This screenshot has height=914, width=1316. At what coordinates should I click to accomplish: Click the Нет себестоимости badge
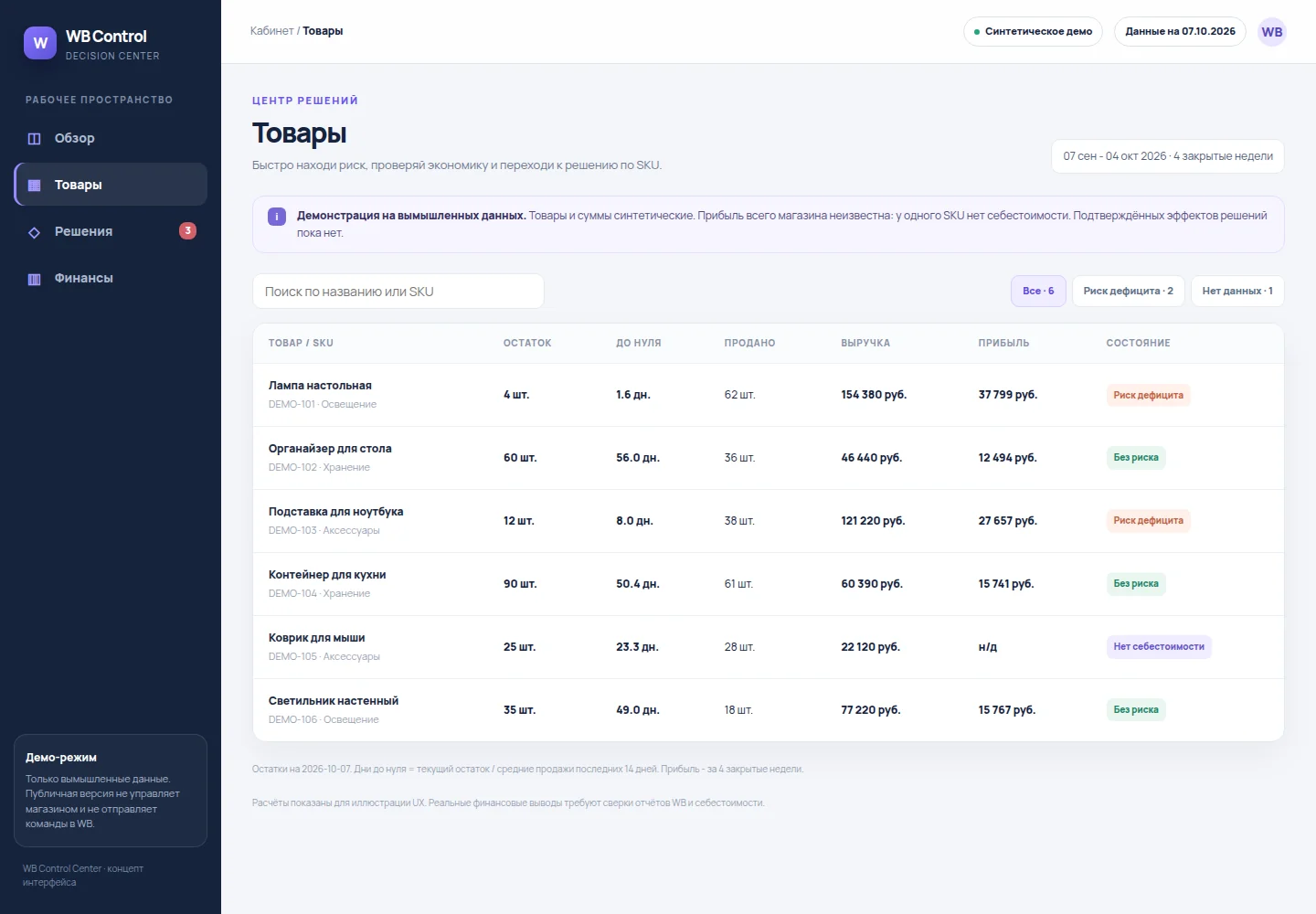point(1159,646)
